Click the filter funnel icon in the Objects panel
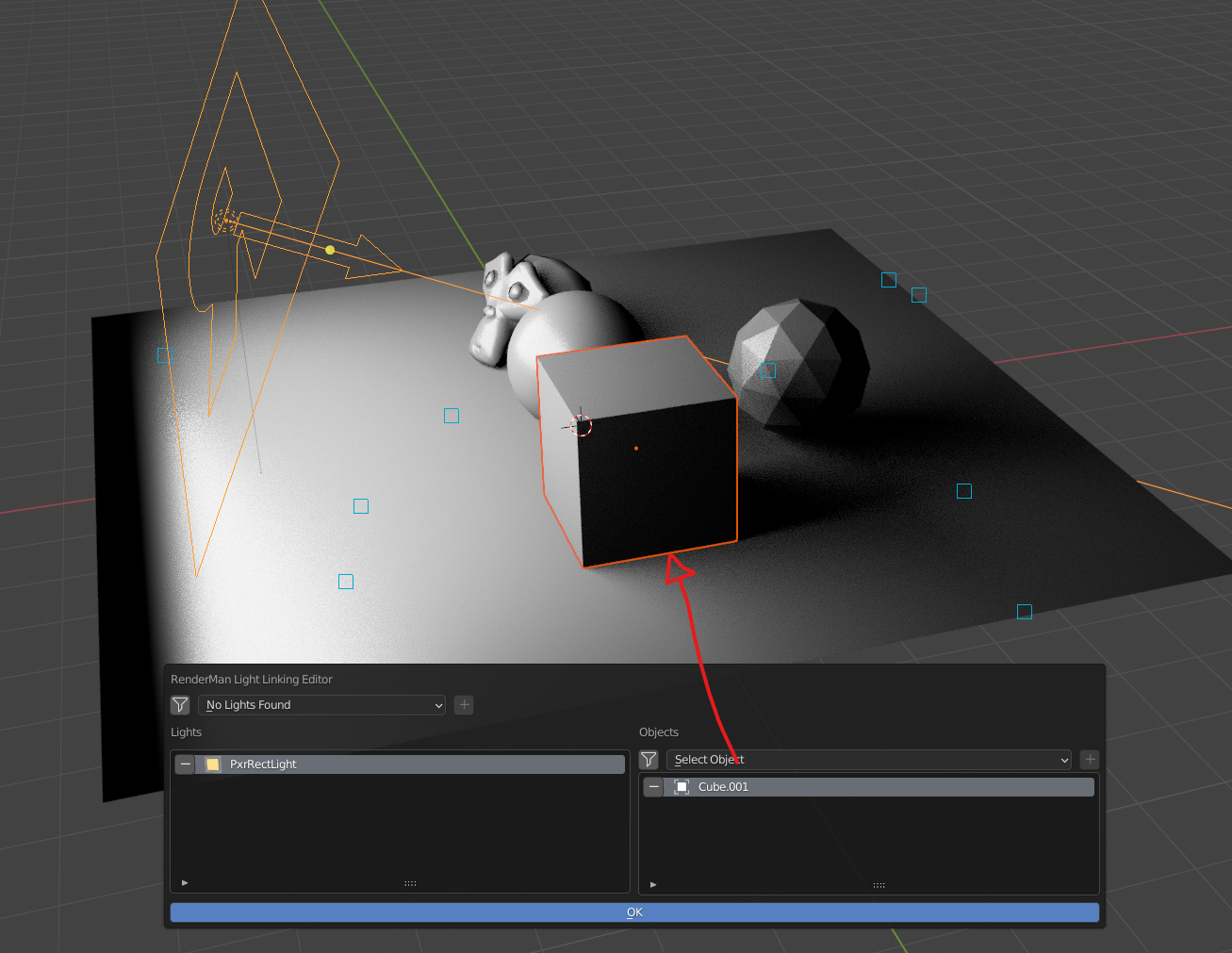This screenshot has height=953, width=1232. coord(649,759)
